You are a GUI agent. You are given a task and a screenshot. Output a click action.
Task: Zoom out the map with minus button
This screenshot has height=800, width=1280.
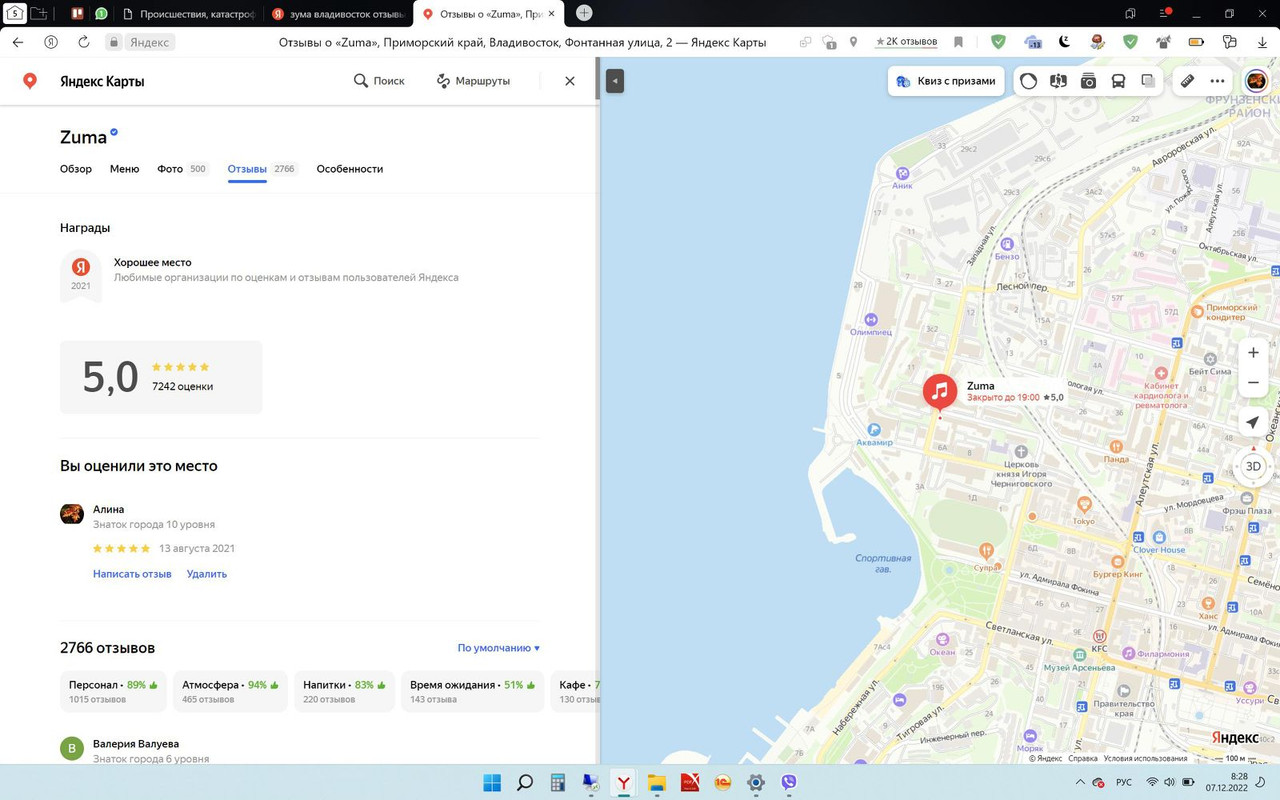pos(1253,383)
